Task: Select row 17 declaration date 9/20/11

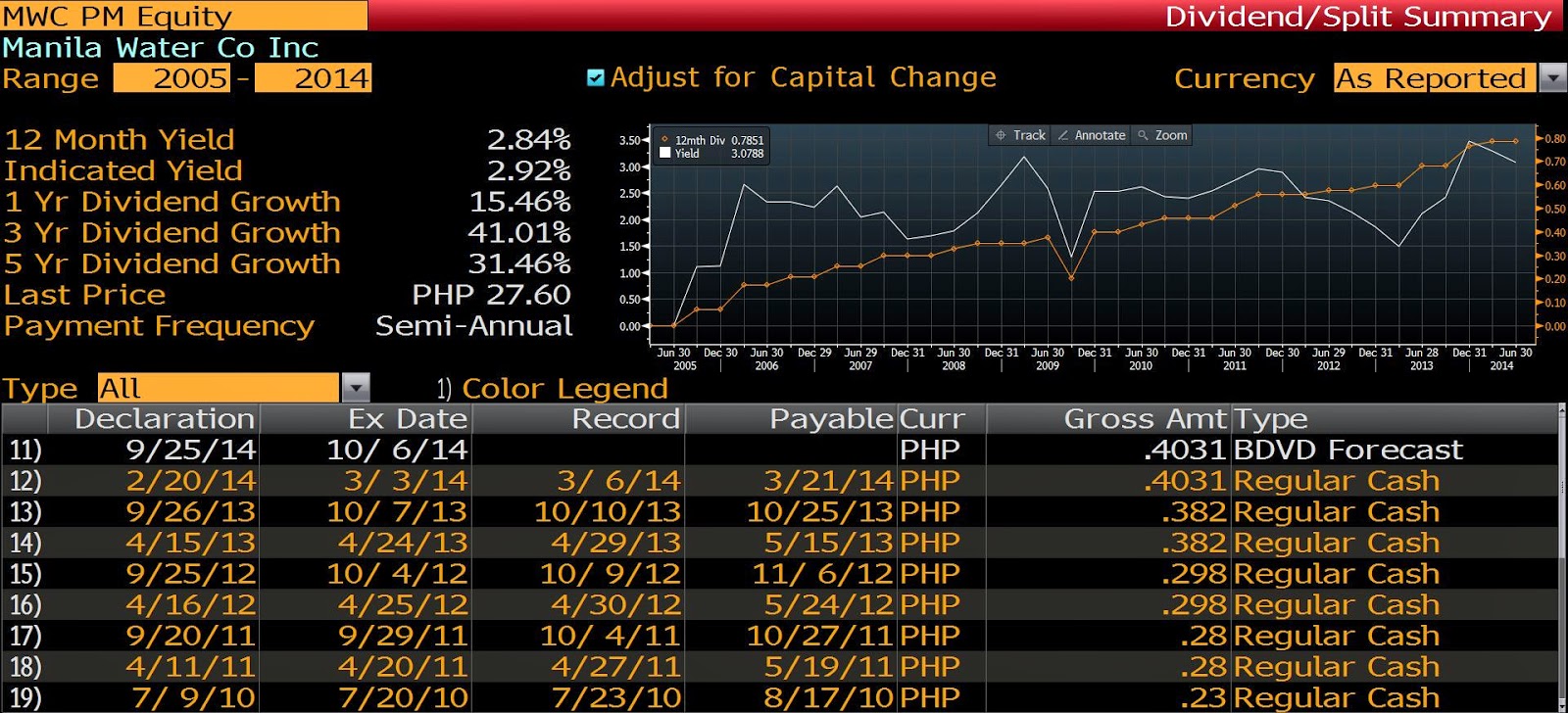Action: click(x=190, y=636)
